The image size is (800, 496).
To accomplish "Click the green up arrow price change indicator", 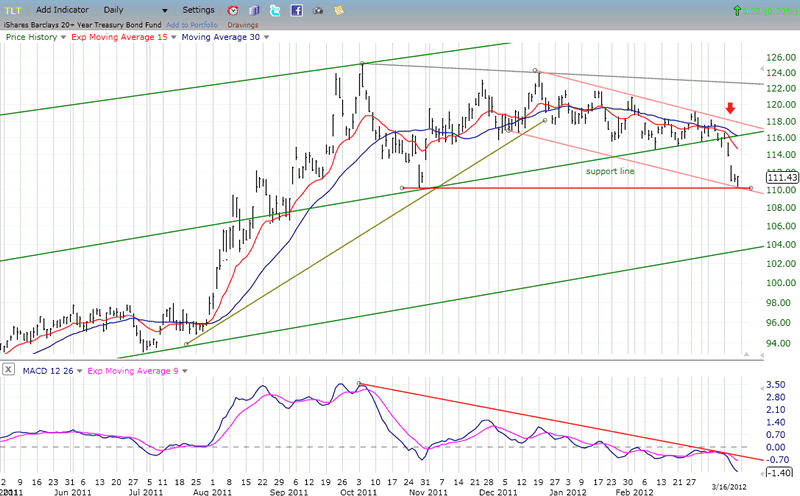I will (x=737, y=10).
